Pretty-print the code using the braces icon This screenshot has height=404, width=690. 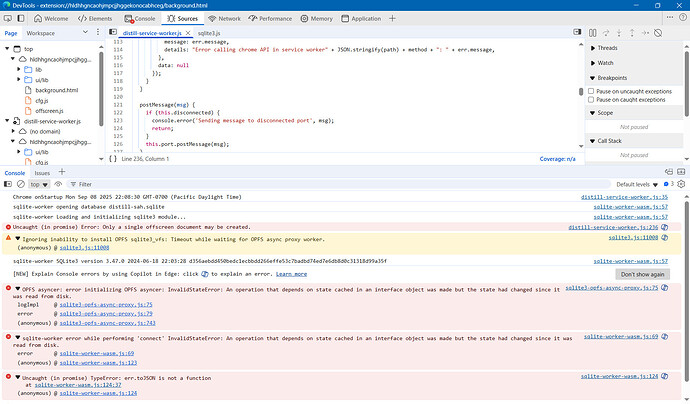point(113,158)
